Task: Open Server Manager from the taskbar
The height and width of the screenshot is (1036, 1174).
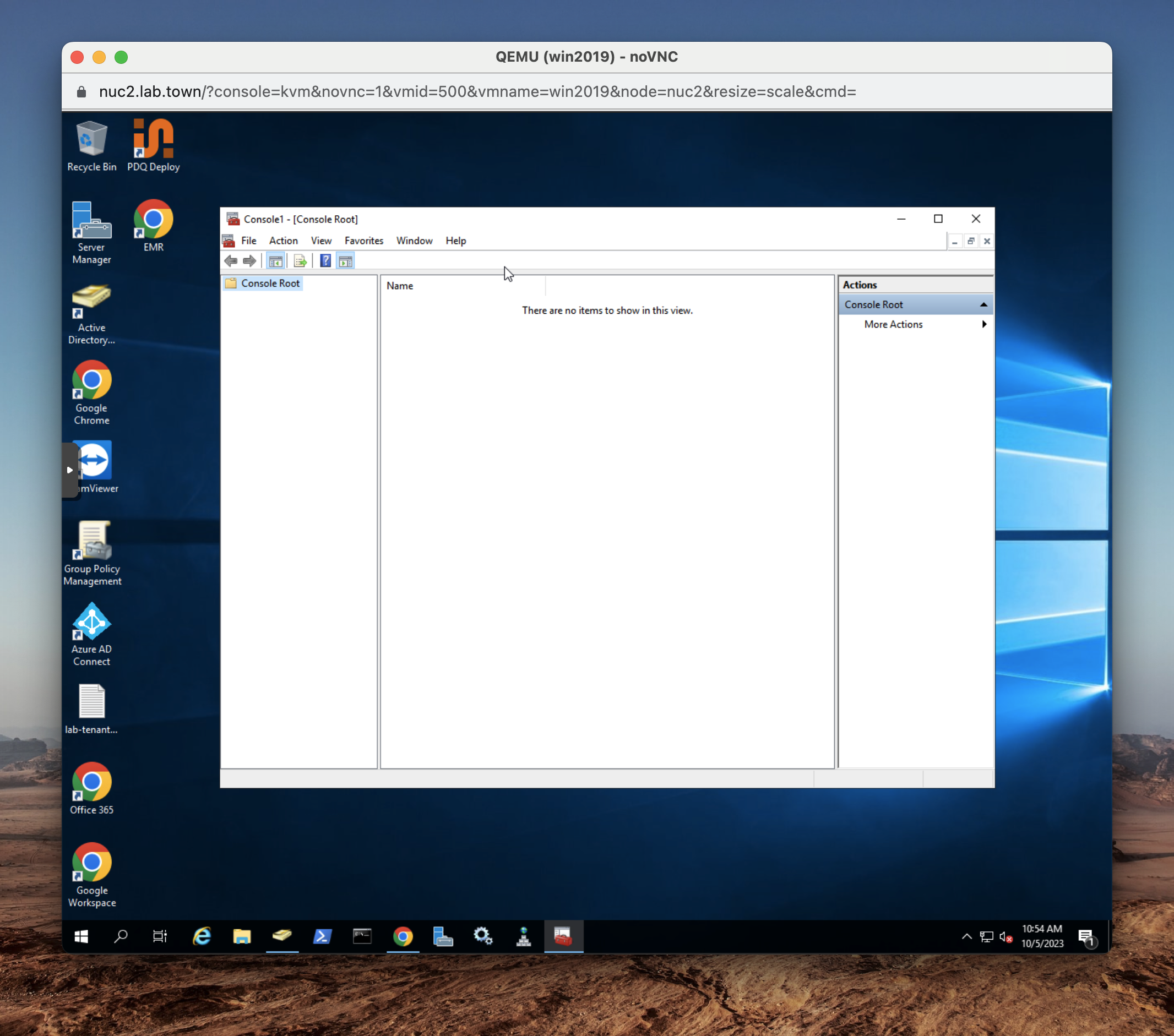Action: (443, 937)
